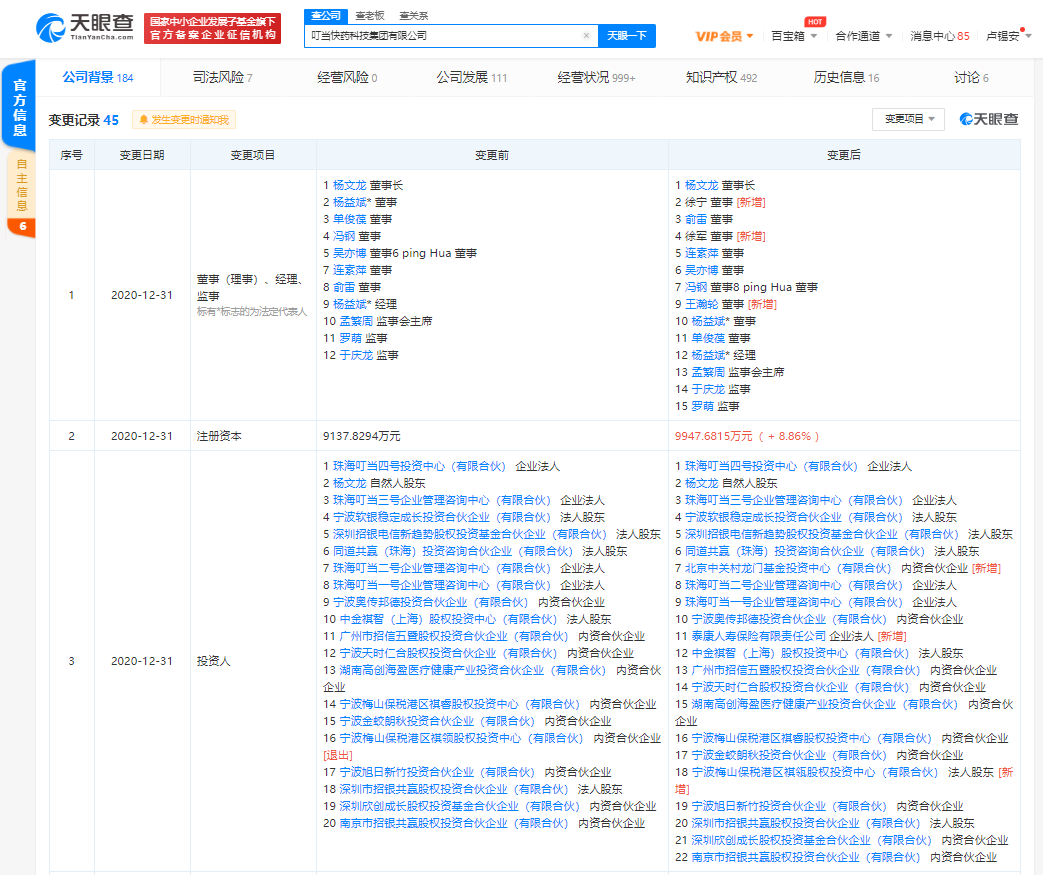
Task: Open 孟繁周 监事会主席 link in 变更前 column
Action: coord(356,321)
